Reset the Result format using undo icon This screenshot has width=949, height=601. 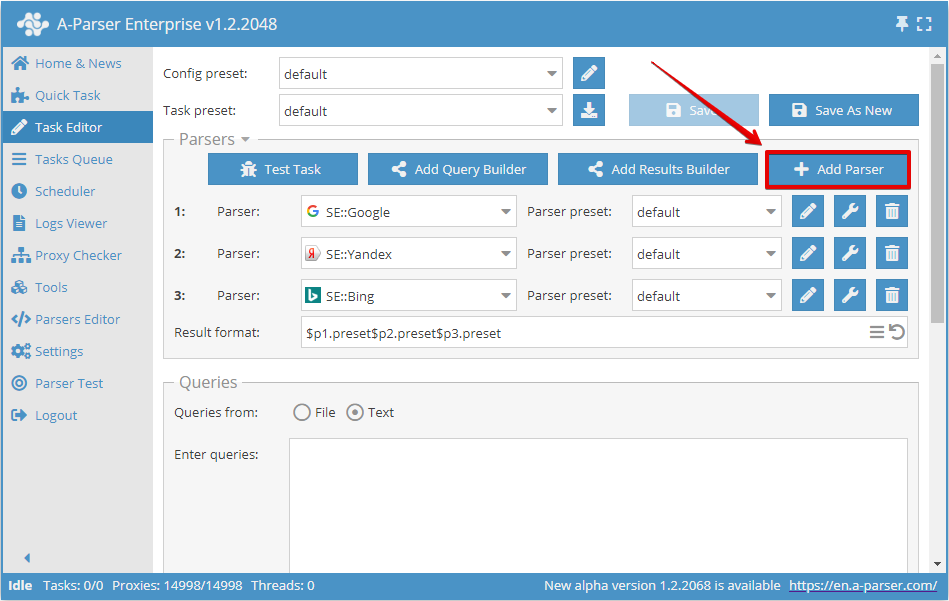click(895, 331)
